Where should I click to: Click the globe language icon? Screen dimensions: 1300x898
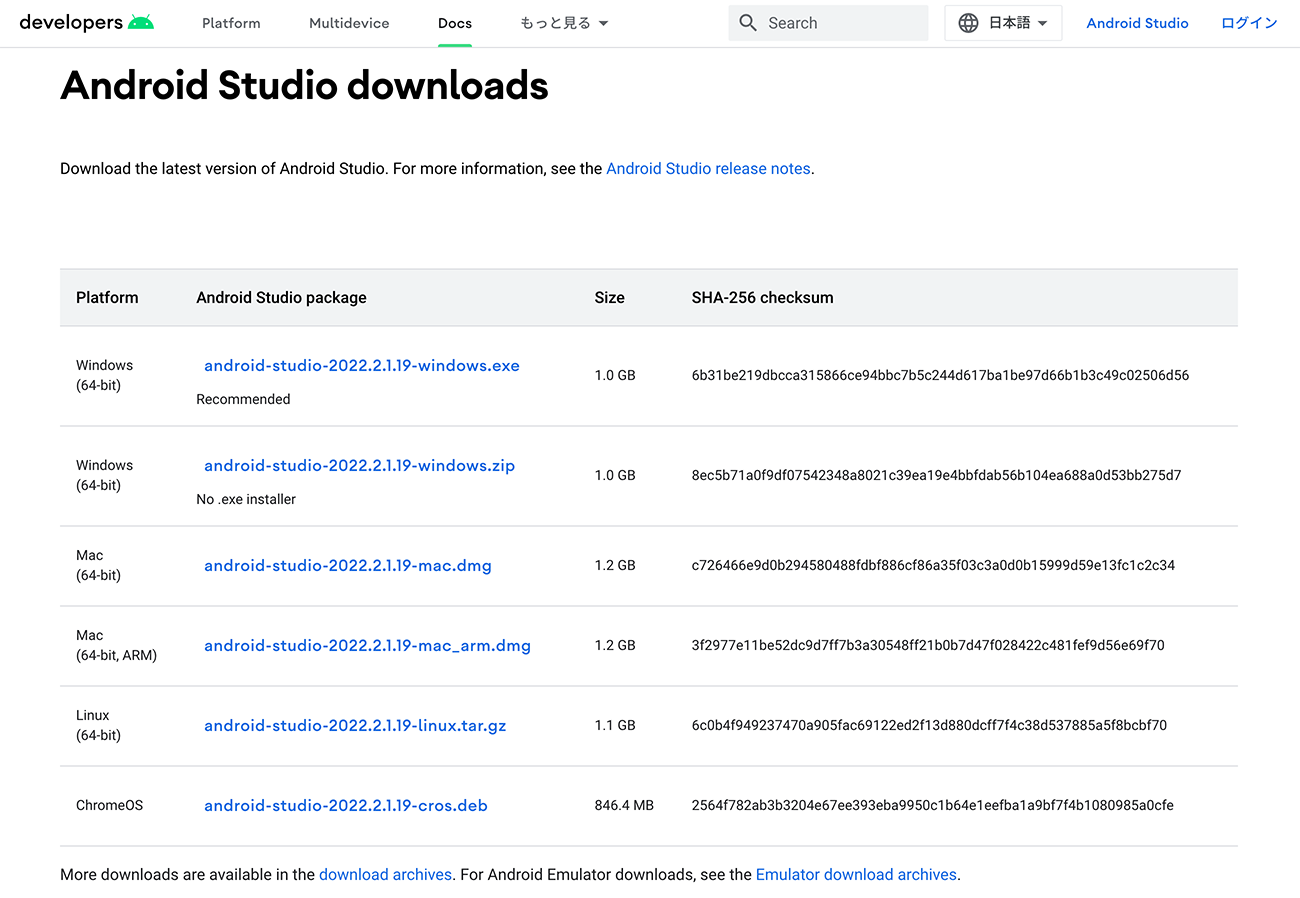(x=968, y=23)
